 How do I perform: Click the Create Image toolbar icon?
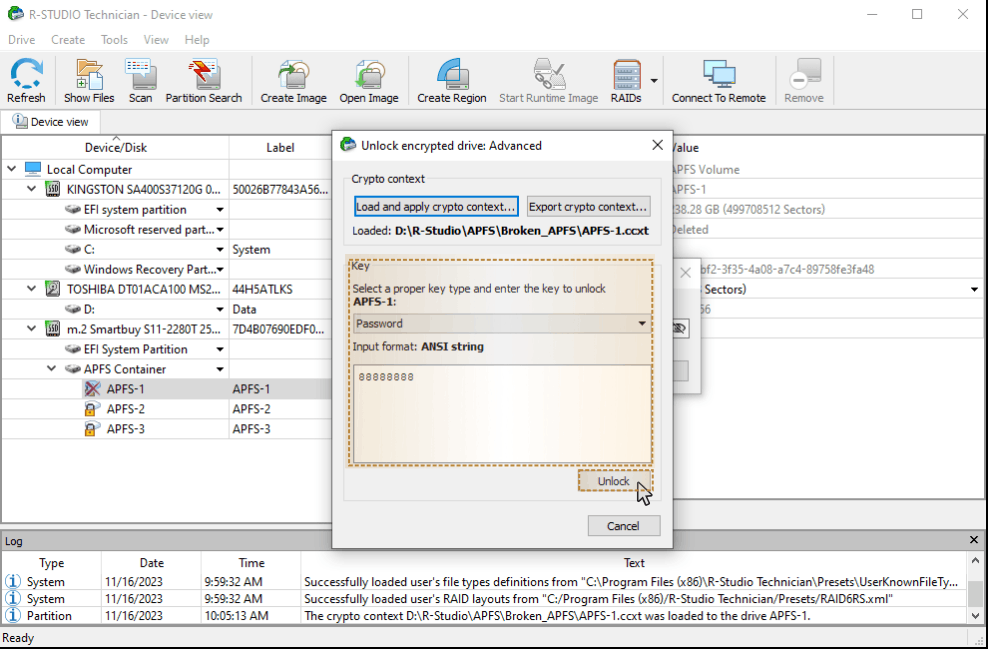click(x=294, y=80)
